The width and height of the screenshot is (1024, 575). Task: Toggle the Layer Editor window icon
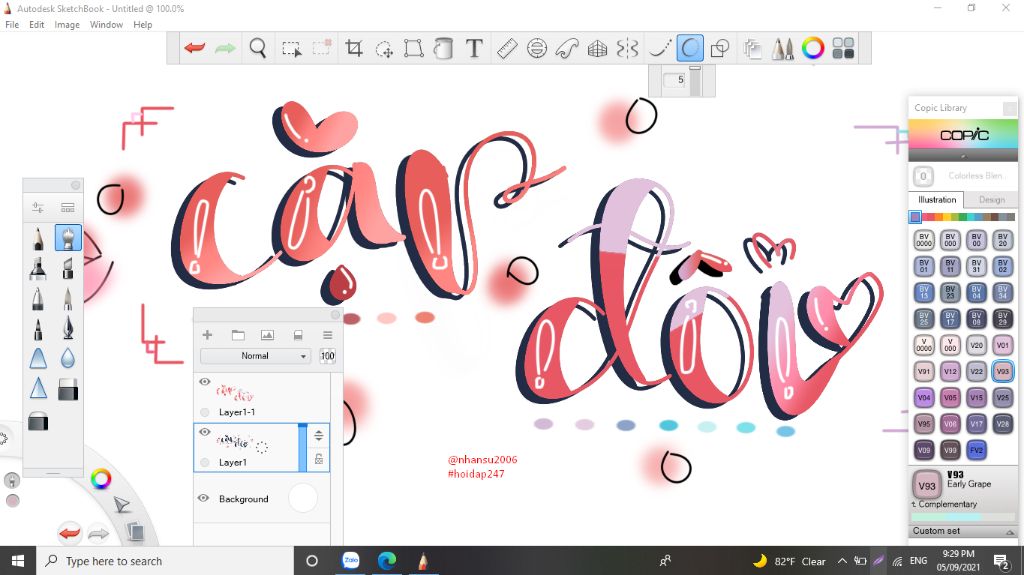click(752, 48)
